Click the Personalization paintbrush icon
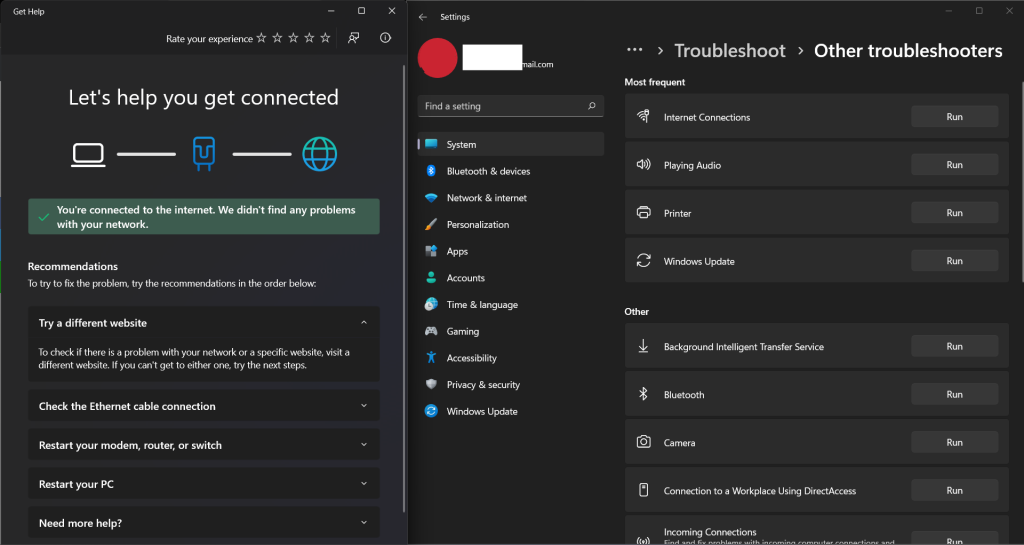Screen dimensions: 1024x545 tap(431, 225)
